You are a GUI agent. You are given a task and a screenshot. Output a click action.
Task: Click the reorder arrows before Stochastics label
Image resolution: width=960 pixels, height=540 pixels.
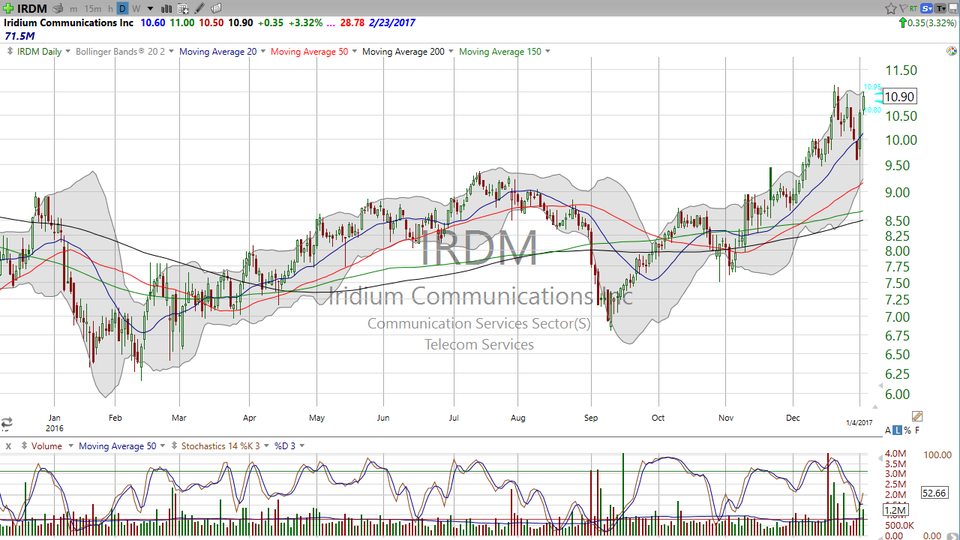click(x=174, y=446)
